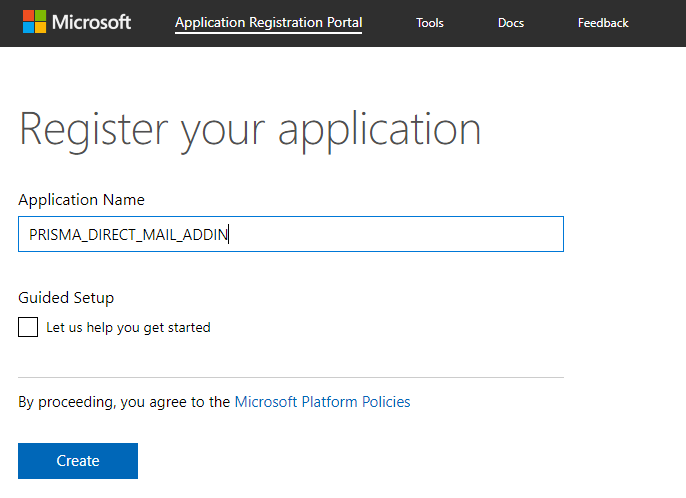The width and height of the screenshot is (686, 498).
Task: Click the 'By proceeding, you agree to the' text
Action: [124, 402]
